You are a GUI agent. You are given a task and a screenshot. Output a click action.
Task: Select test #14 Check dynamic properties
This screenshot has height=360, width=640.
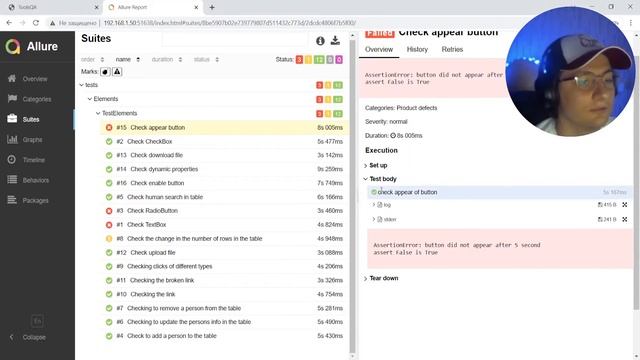pyautogui.click(x=224, y=169)
